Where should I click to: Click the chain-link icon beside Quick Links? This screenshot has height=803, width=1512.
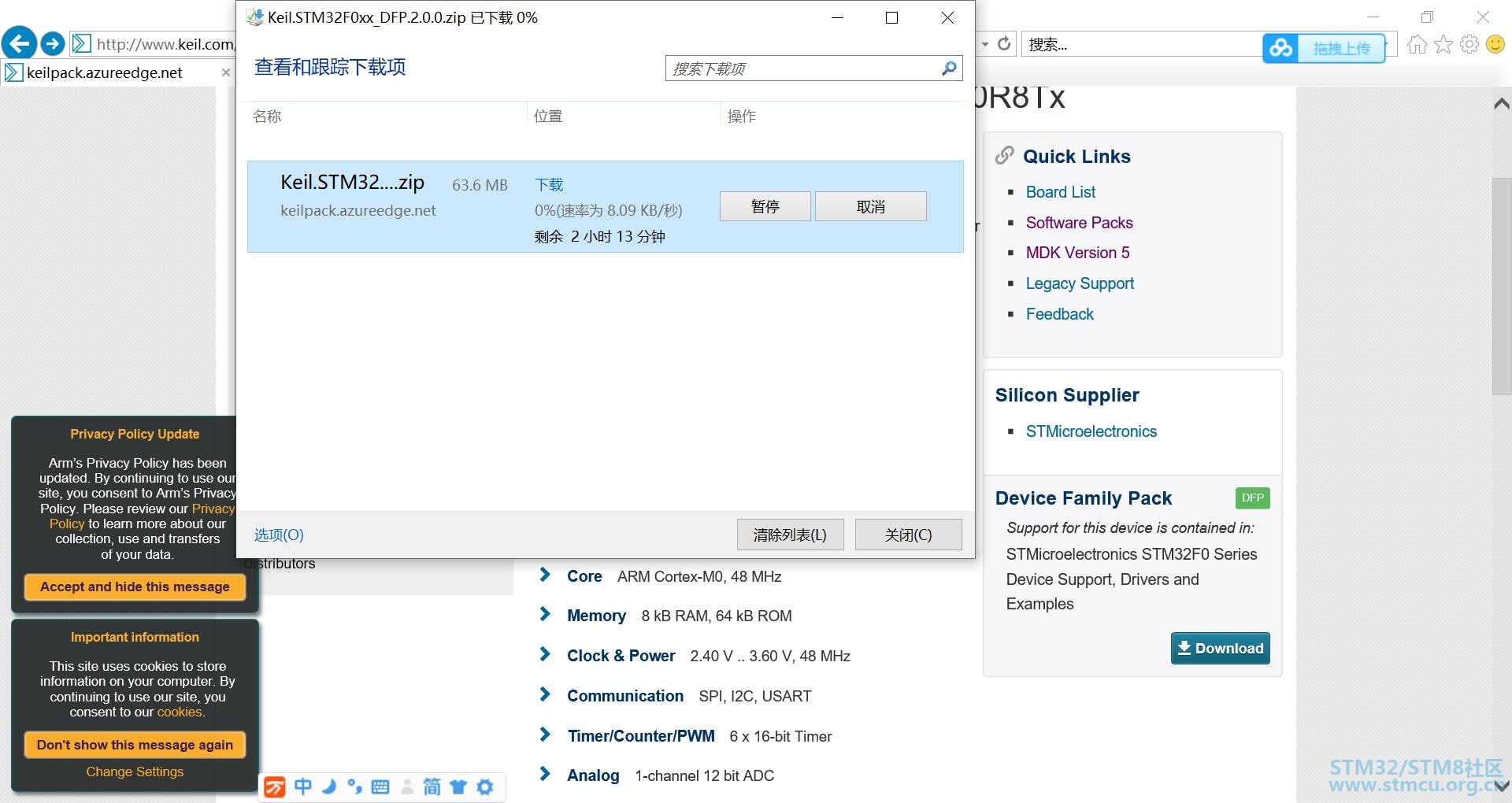point(1004,156)
